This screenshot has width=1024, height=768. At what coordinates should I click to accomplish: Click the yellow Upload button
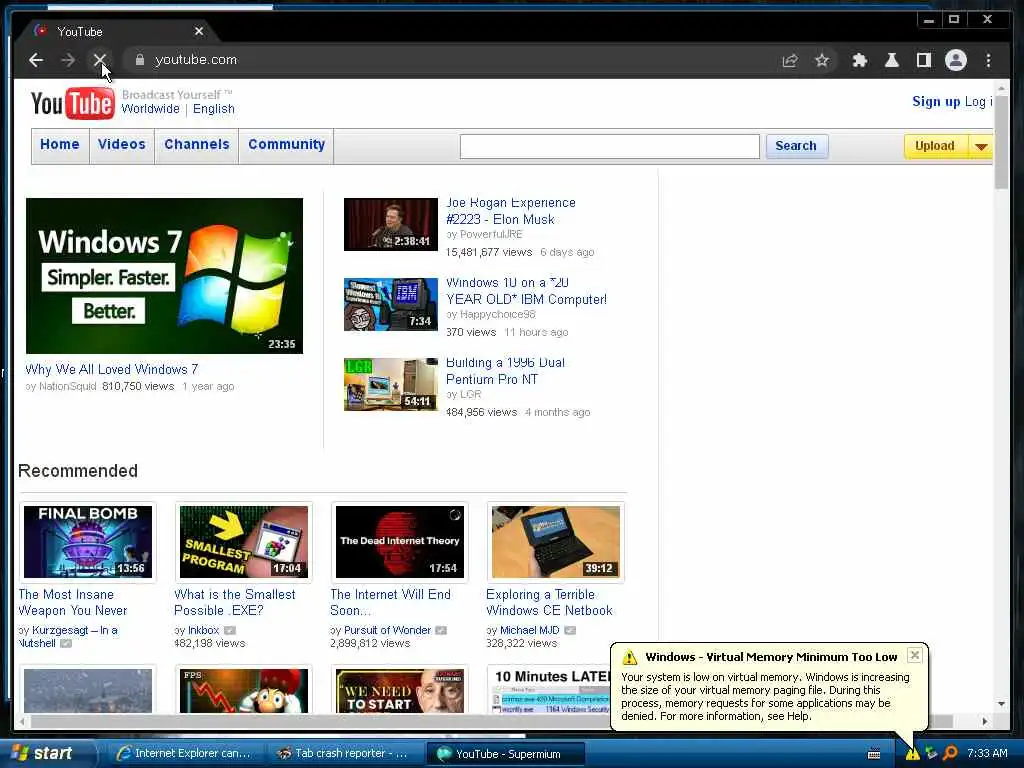pos(935,146)
